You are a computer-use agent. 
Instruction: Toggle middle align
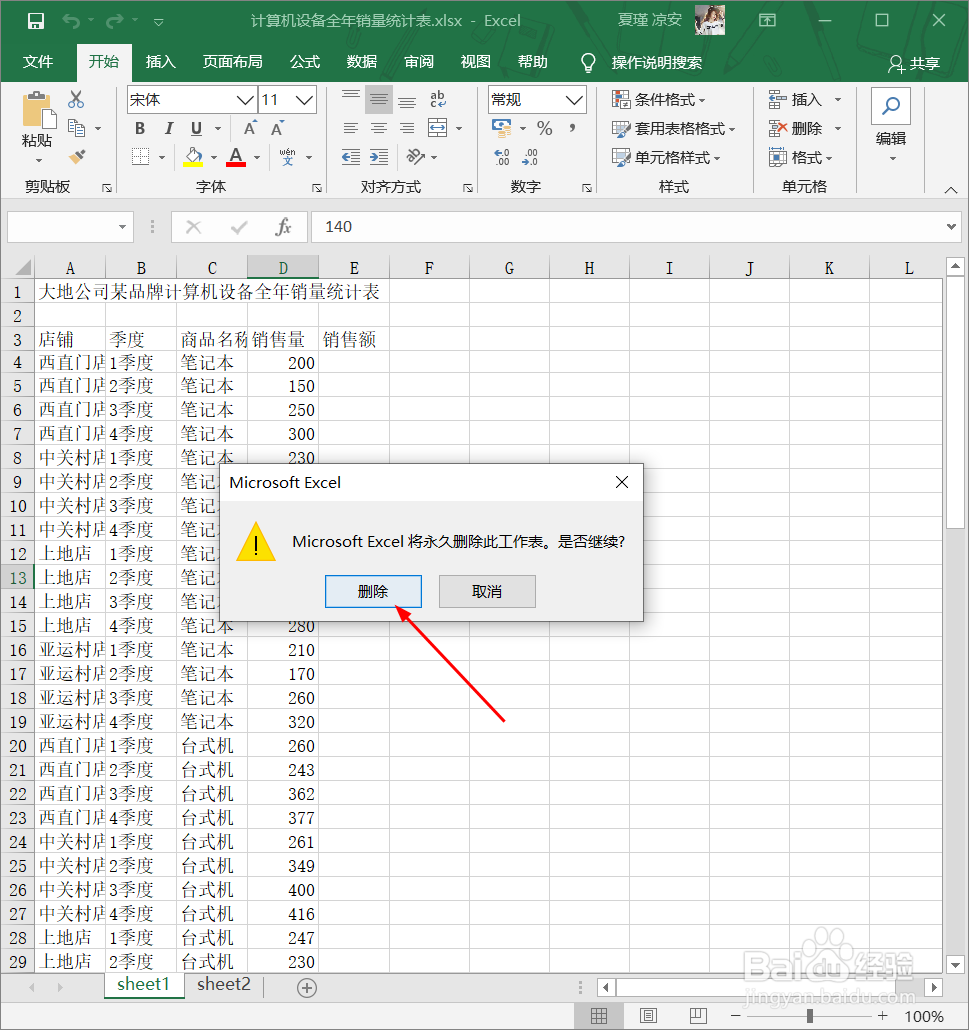pyautogui.click(x=379, y=99)
